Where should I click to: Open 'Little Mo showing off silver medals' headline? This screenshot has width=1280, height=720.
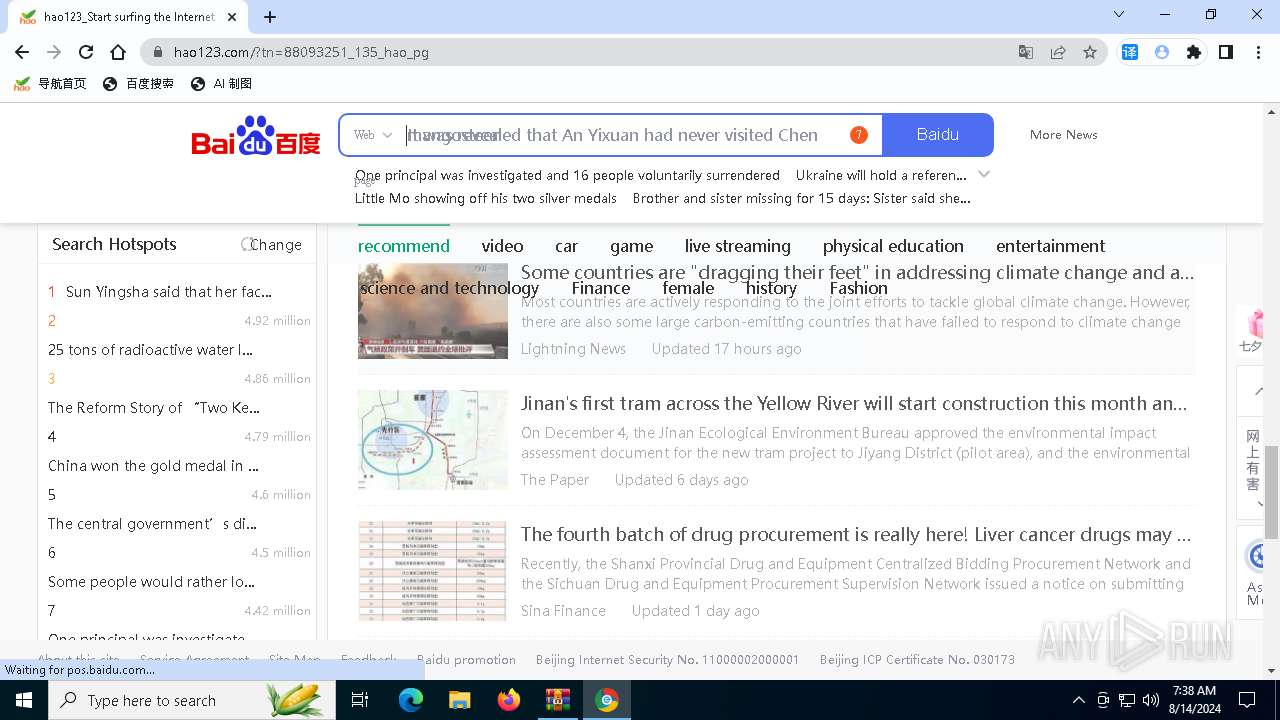click(x=486, y=198)
